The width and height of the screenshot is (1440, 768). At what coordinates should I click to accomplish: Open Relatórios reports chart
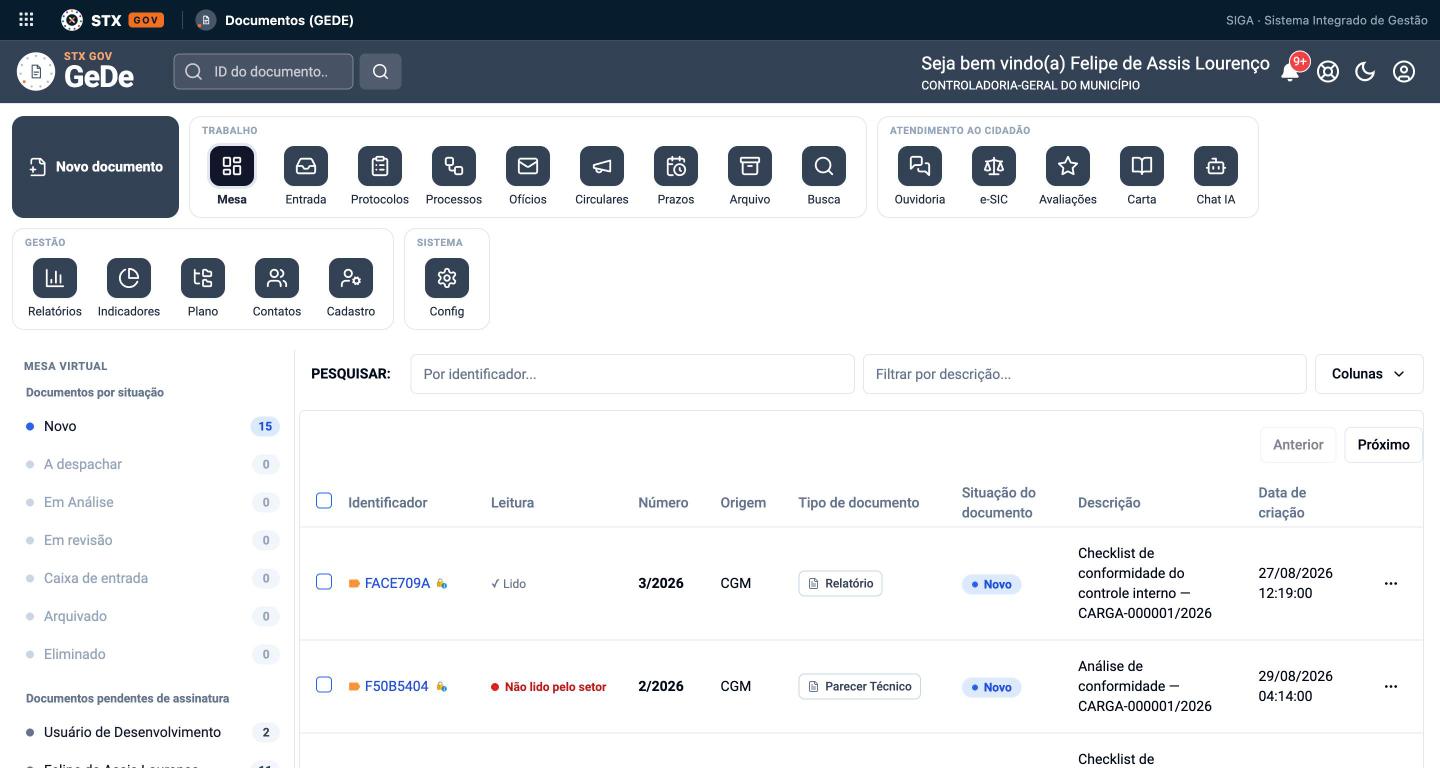click(x=55, y=278)
